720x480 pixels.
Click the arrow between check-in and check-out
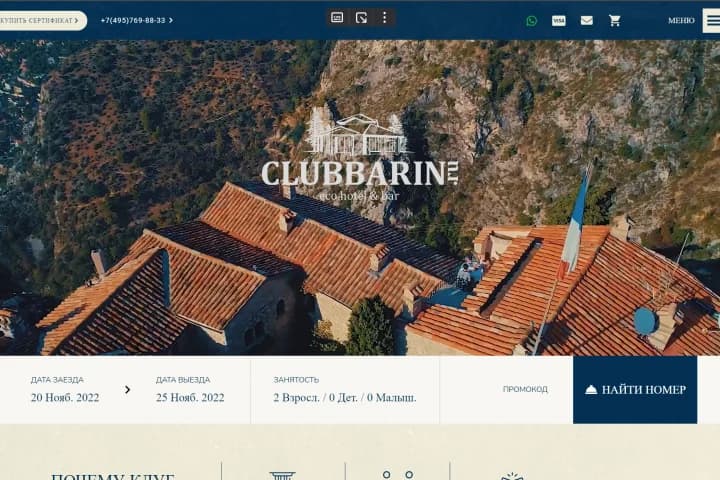point(128,390)
